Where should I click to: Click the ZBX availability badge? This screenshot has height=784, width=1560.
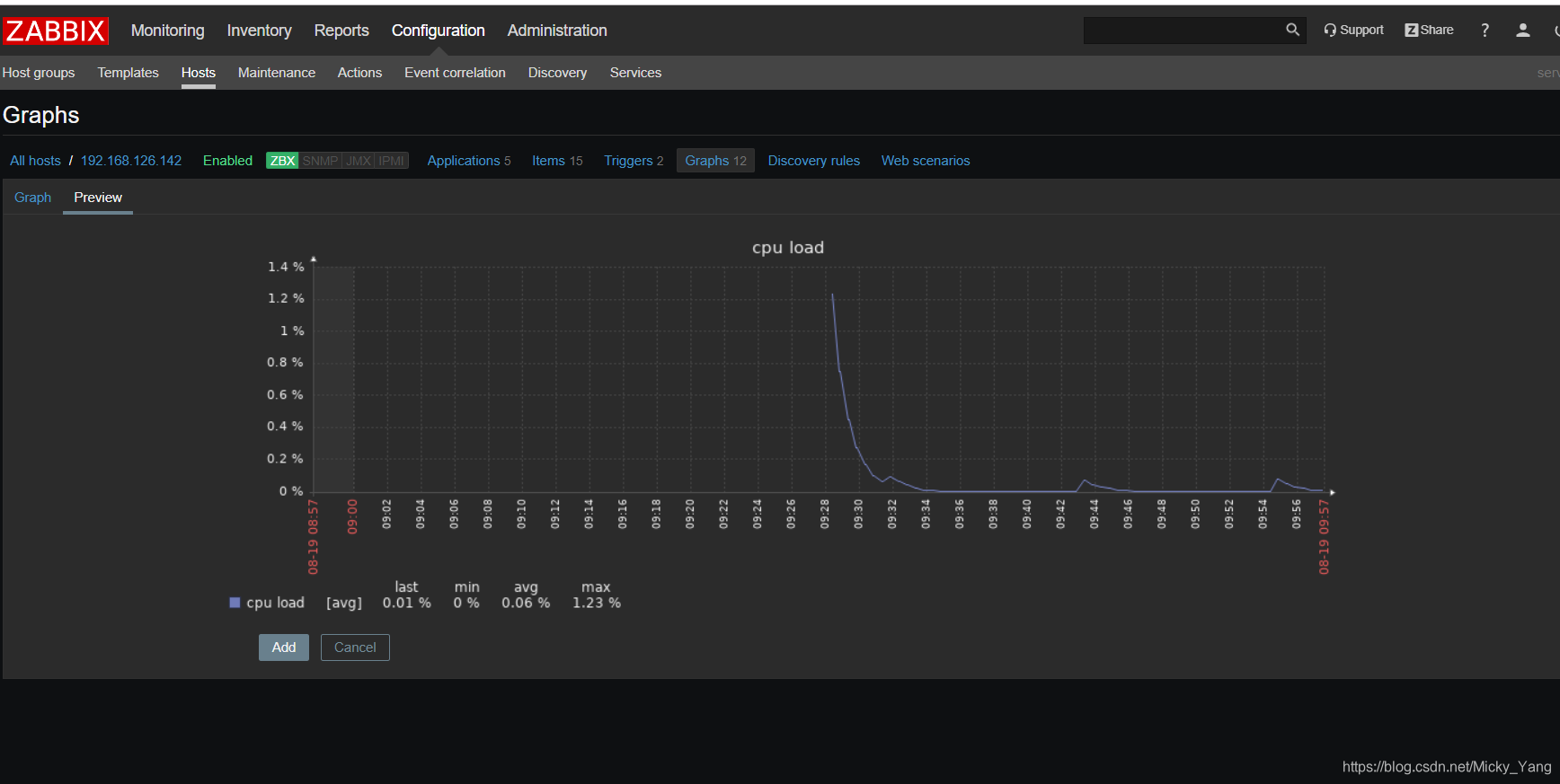coord(282,161)
